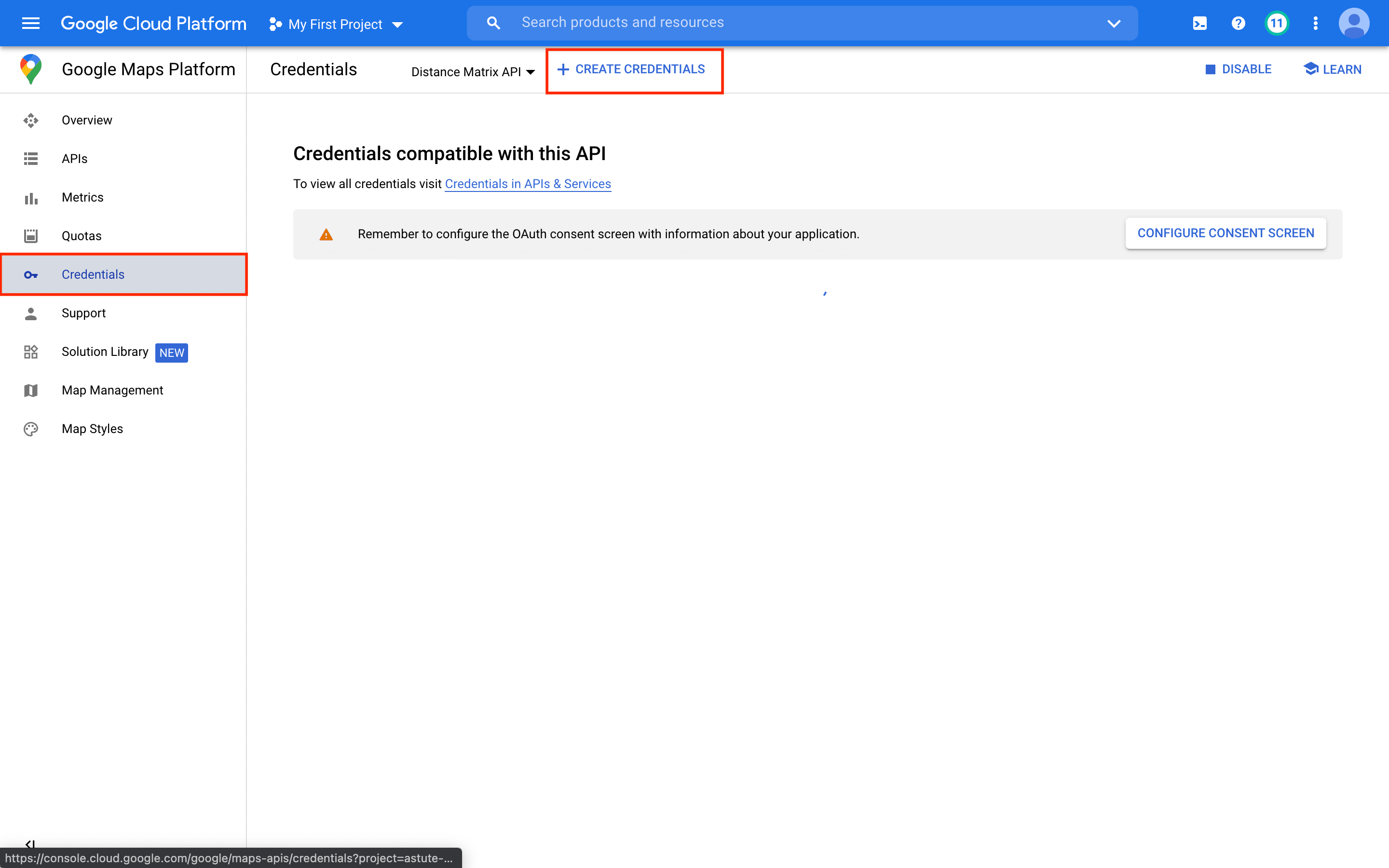This screenshot has width=1389, height=868.
Task: Follow Credentials in APIs & Services link
Action: 528,184
